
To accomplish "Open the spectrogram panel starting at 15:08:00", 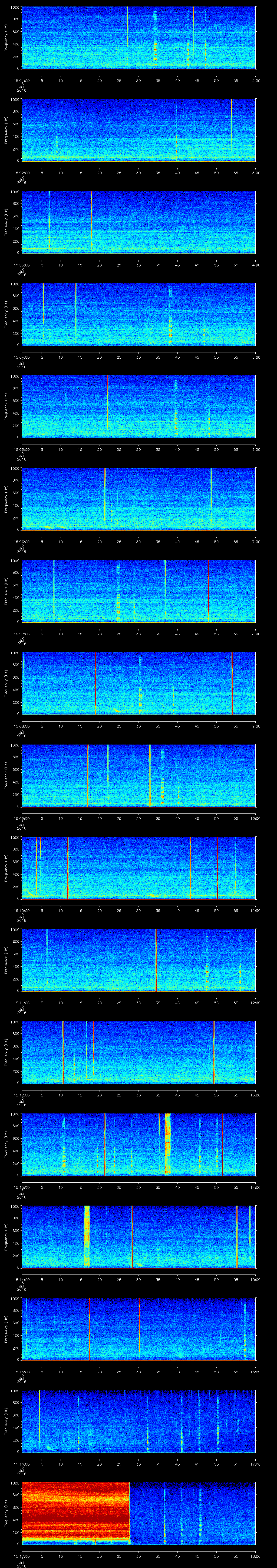I will click(x=139, y=683).
